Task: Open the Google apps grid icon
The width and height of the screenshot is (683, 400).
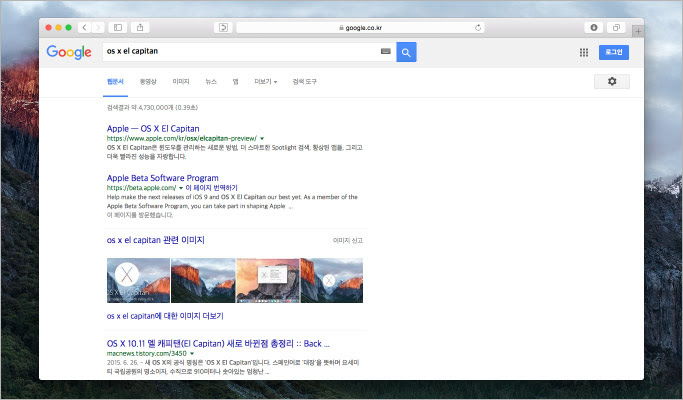Action: (584, 52)
